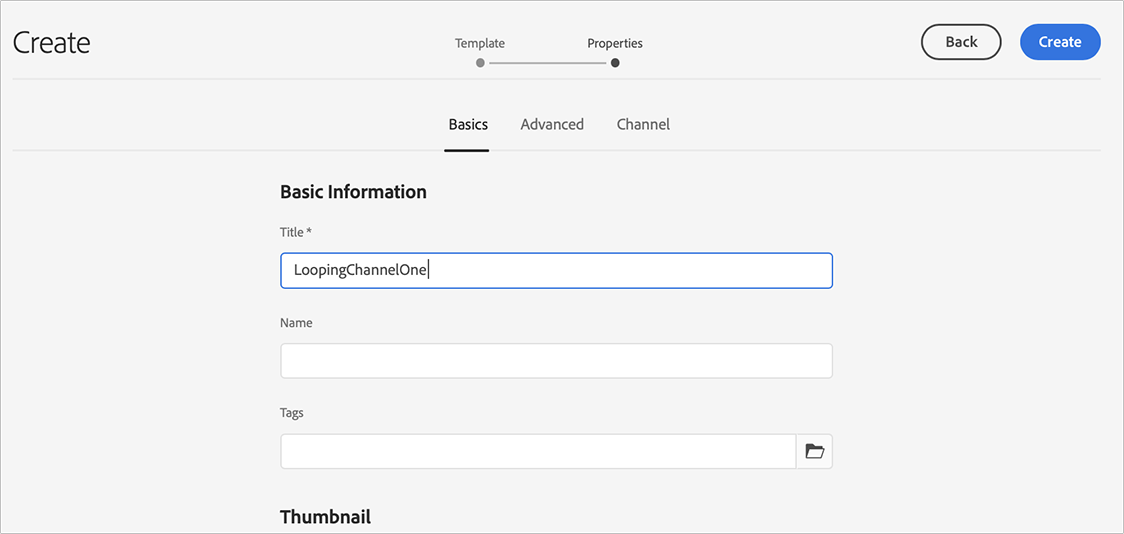Click the Create button
The height and width of the screenshot is (534, 1124).
pyautogui.click(x=1060, y=42)
